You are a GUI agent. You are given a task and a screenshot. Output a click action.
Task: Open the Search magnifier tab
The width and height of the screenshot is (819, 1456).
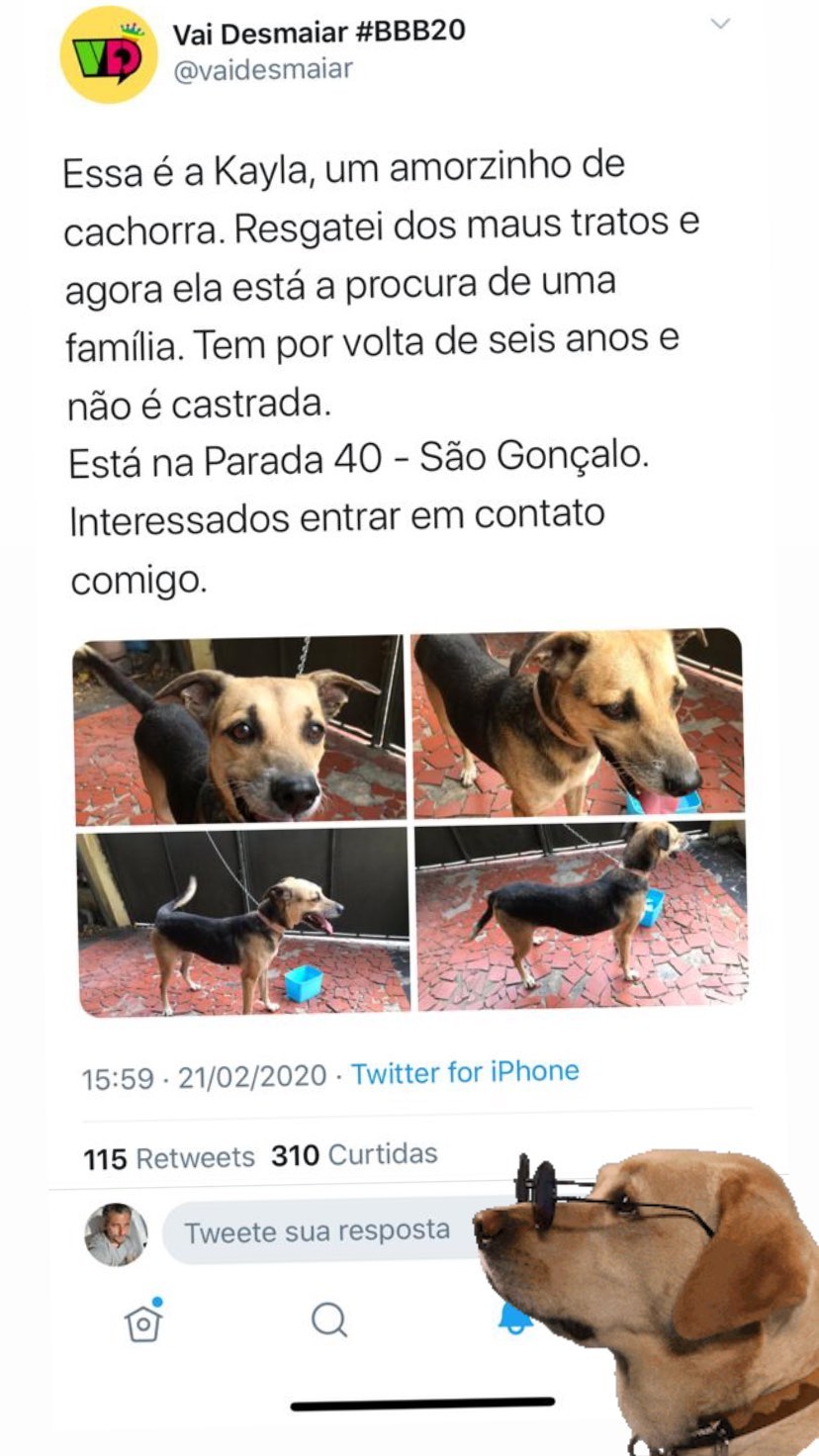pyautogui.click(x=328, y=1319)
